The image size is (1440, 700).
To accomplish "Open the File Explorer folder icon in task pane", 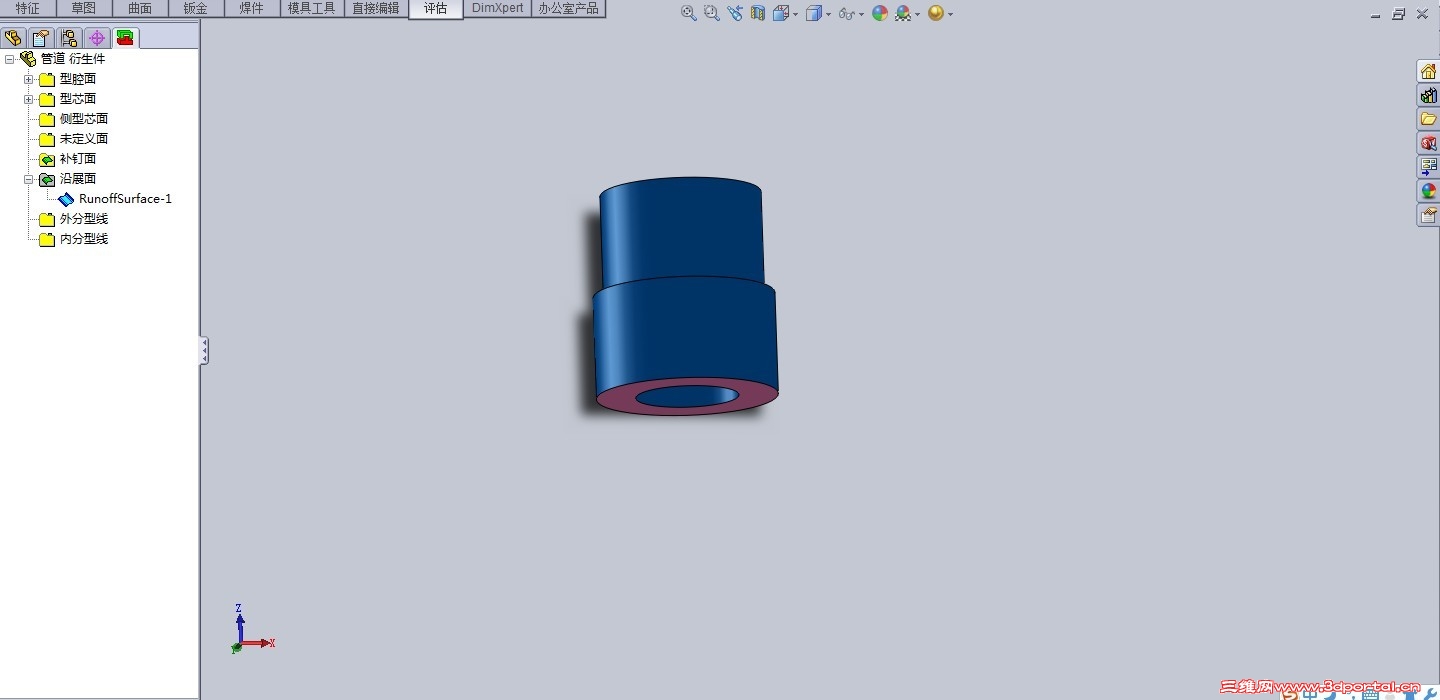I will pyautogui.click(x=1428, y=119).
